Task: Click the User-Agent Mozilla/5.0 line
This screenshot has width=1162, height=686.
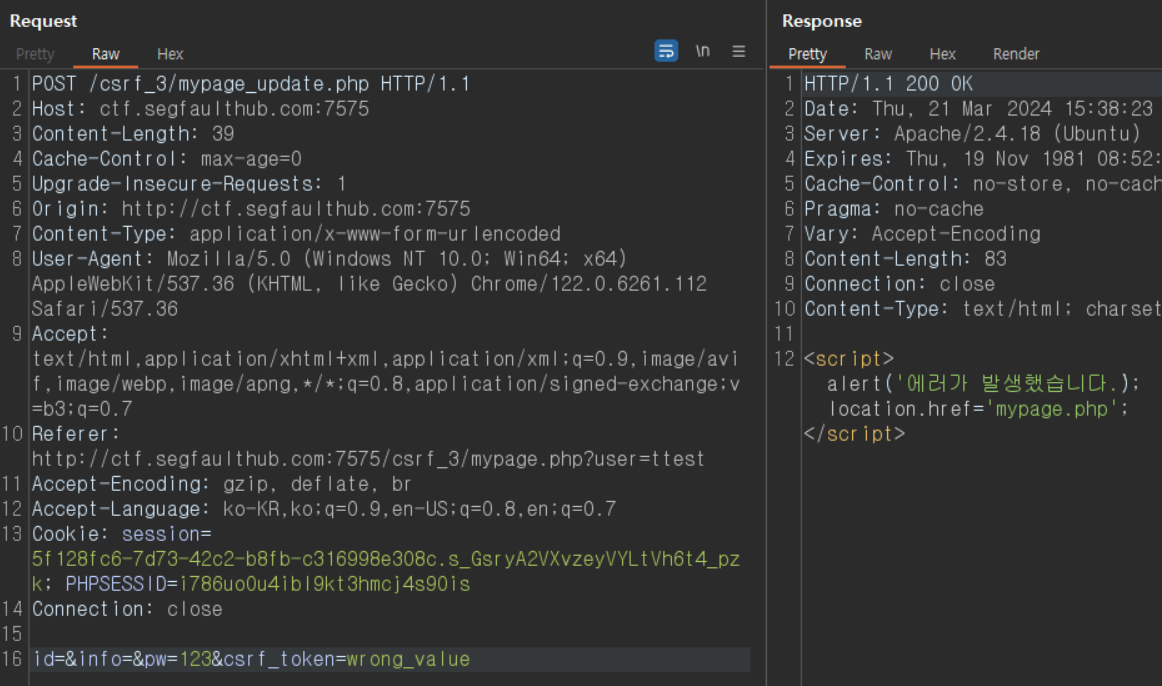Action: (329, 259)
